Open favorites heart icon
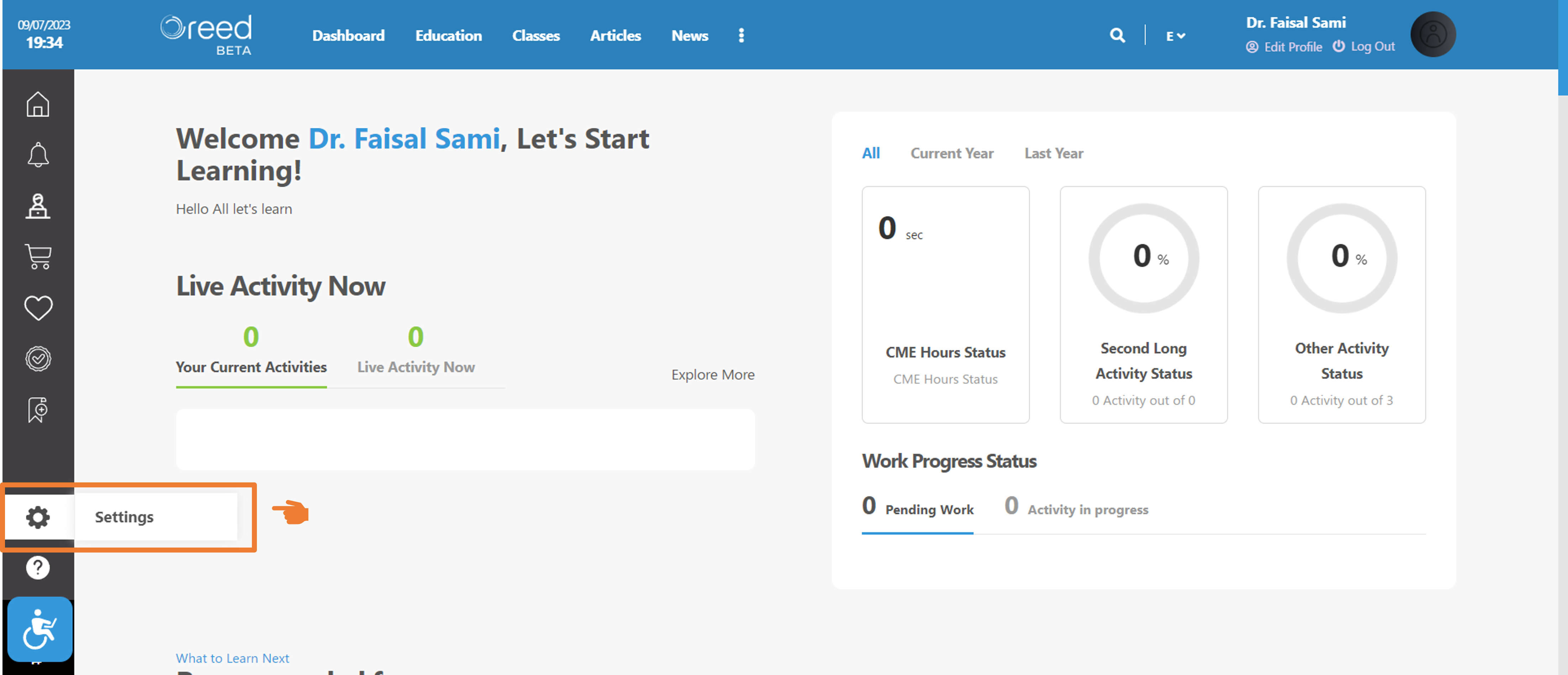The image size is (1568, 675). 38,308
